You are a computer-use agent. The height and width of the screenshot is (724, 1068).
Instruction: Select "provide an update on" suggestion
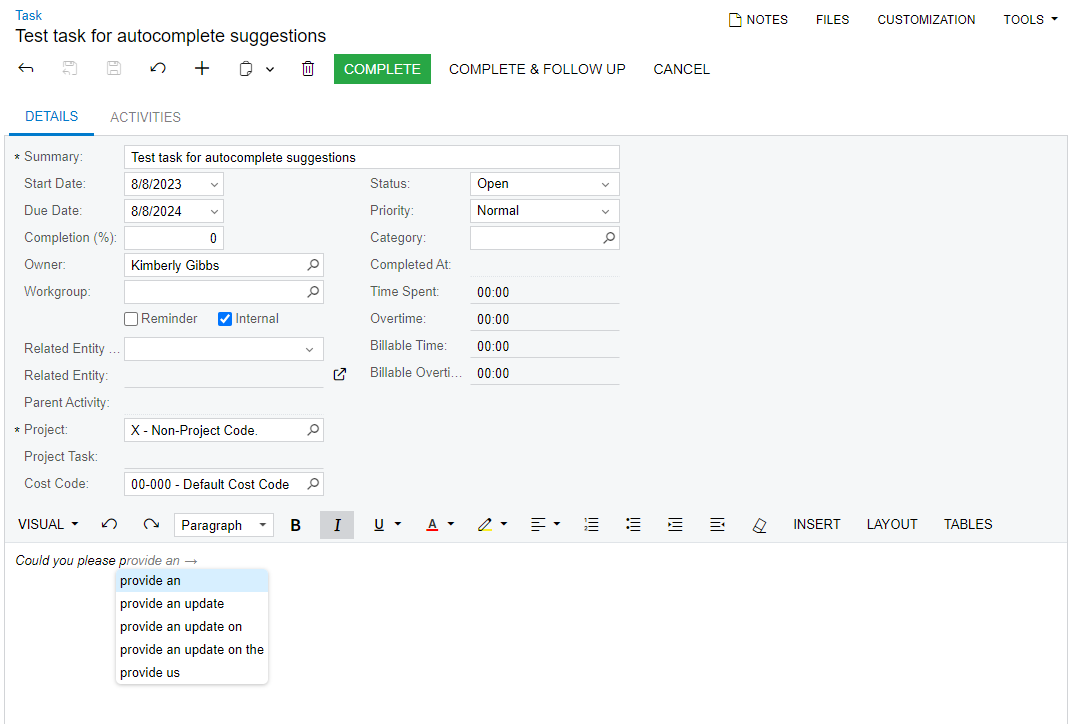(181, 627)
